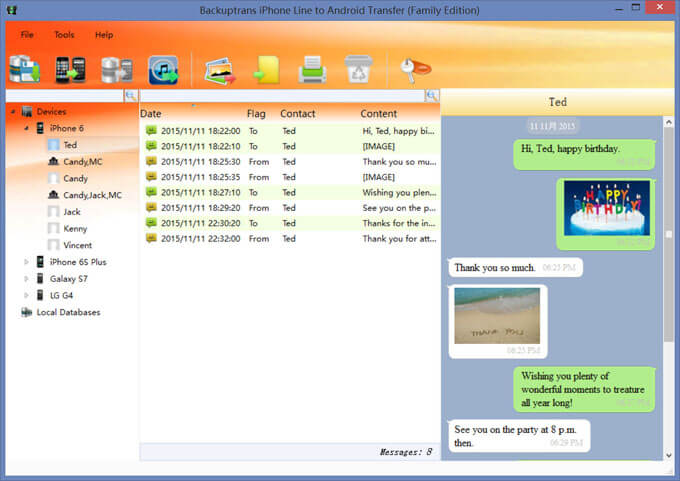
Task: Select iPhone 6S Plus device
Action: tap(78, 262)
